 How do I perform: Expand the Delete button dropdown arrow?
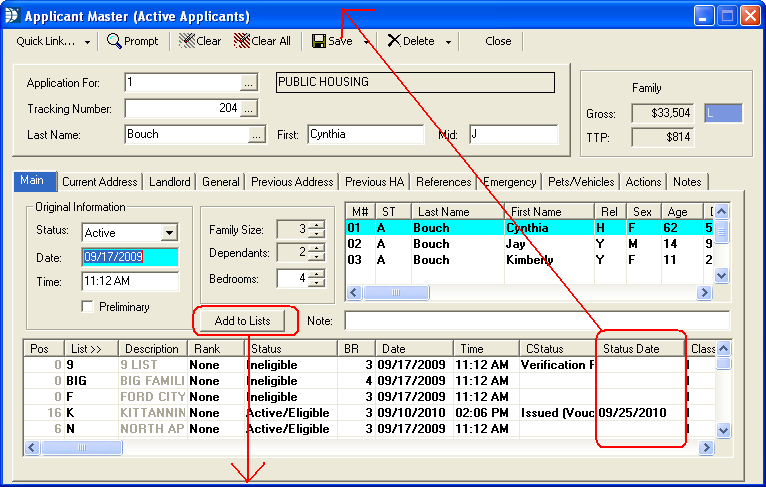point(448,42)
